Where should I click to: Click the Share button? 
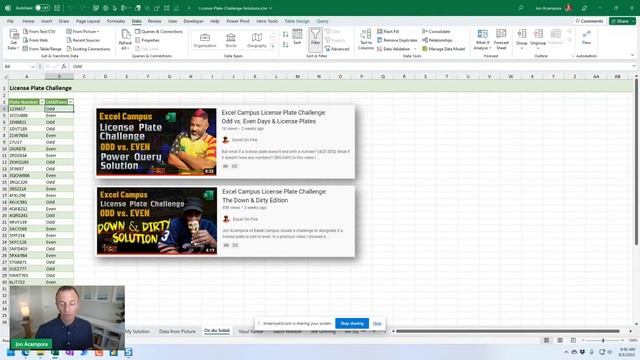[x=622, y=21]
